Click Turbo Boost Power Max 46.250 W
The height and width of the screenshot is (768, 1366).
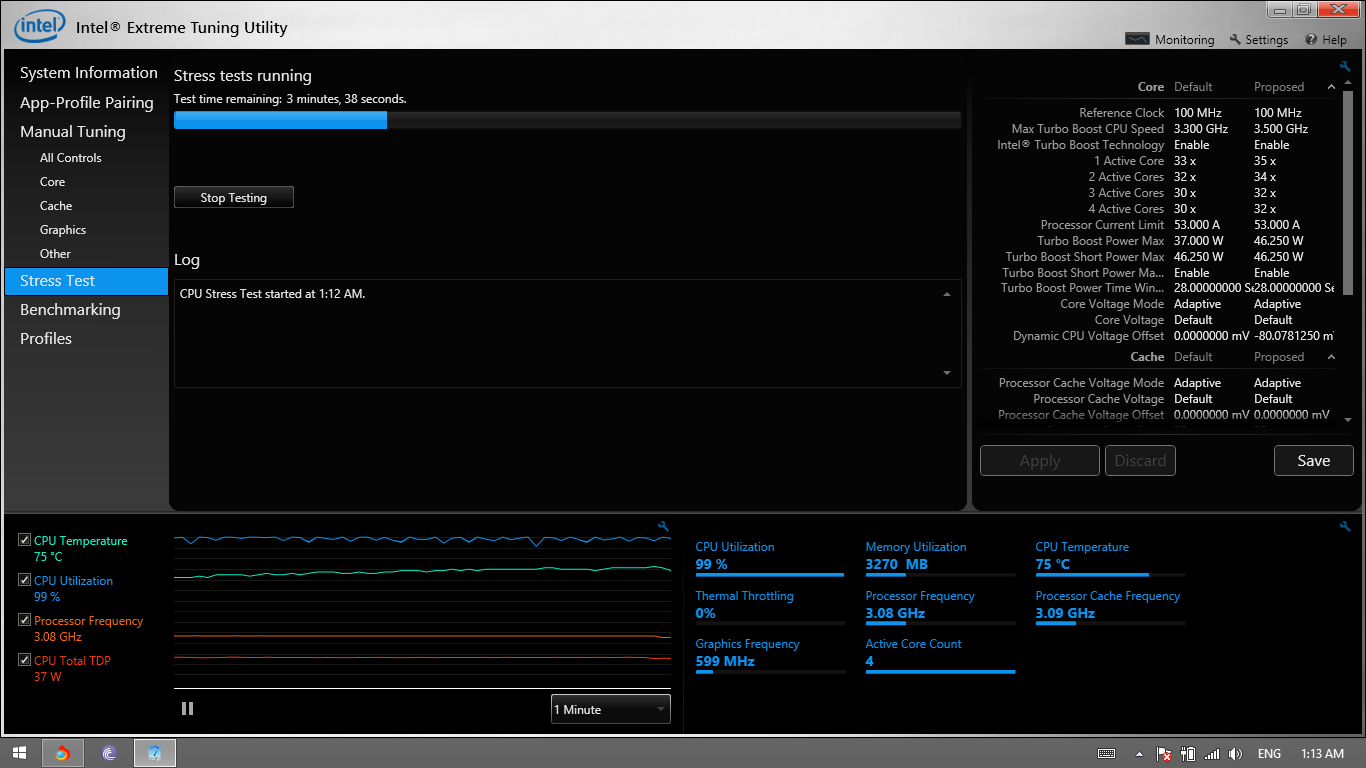click(1279, 241)
